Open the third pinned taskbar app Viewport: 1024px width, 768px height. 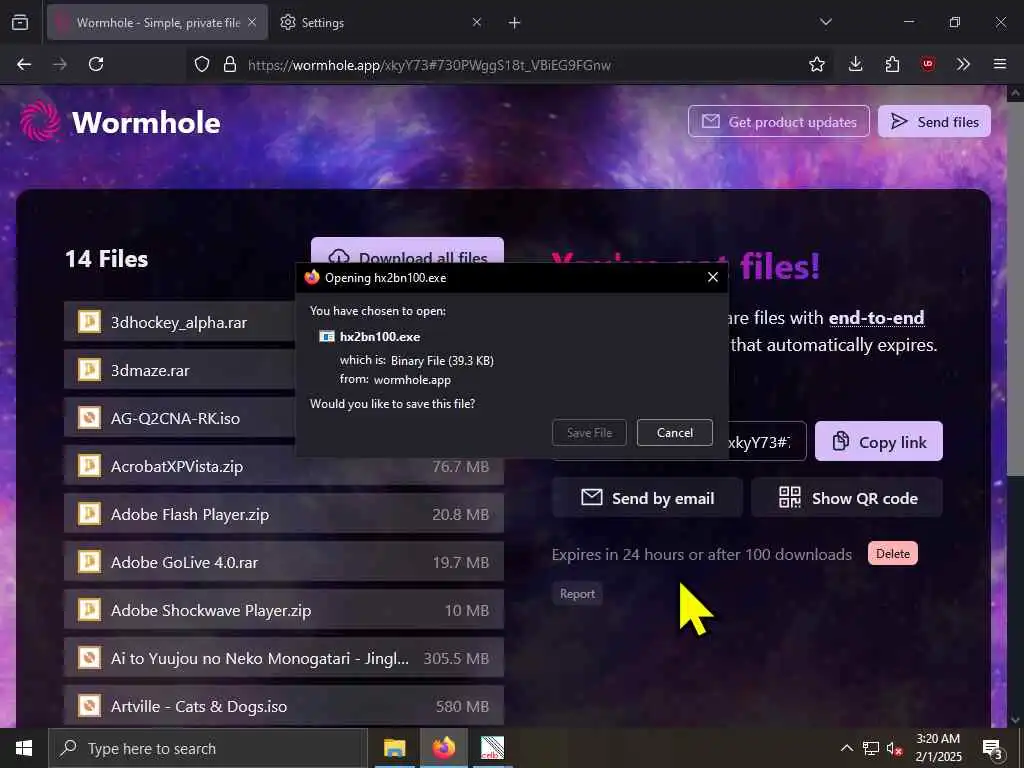[x=492, y=748]
